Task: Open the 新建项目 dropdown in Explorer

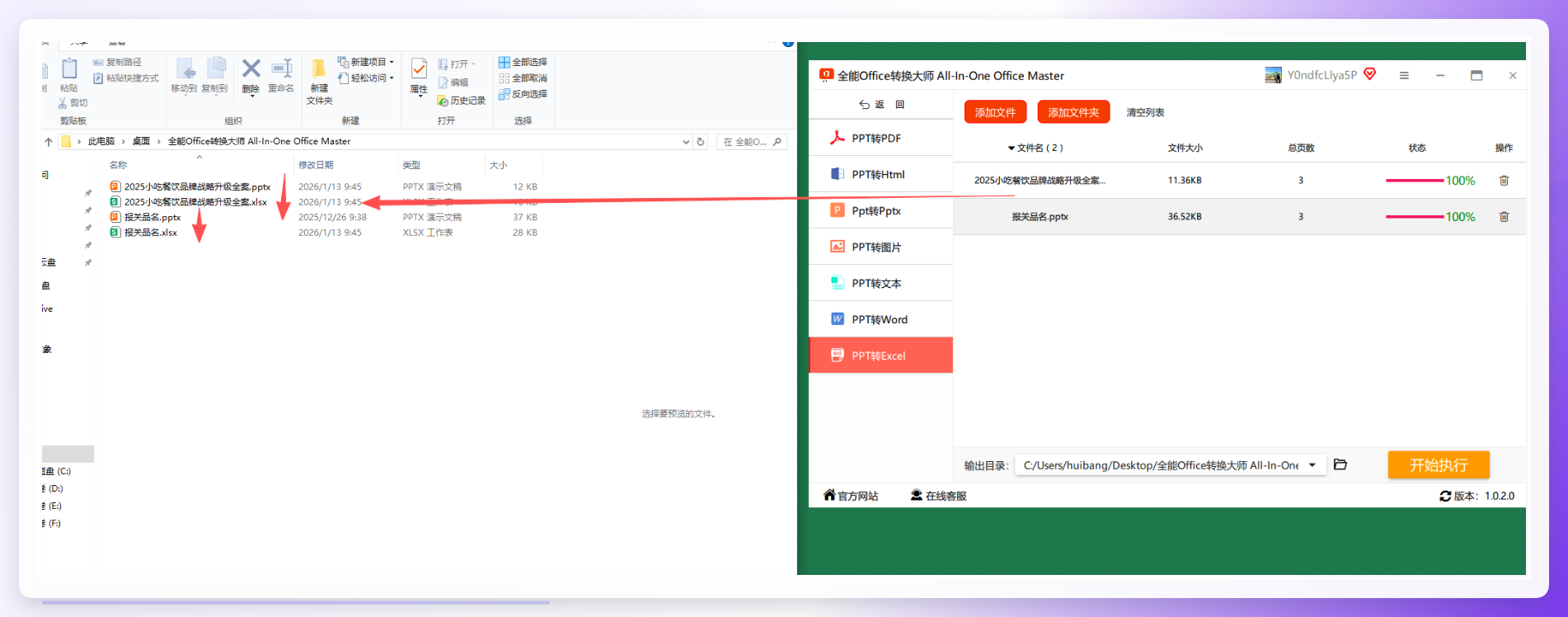Action: (366, 62)
